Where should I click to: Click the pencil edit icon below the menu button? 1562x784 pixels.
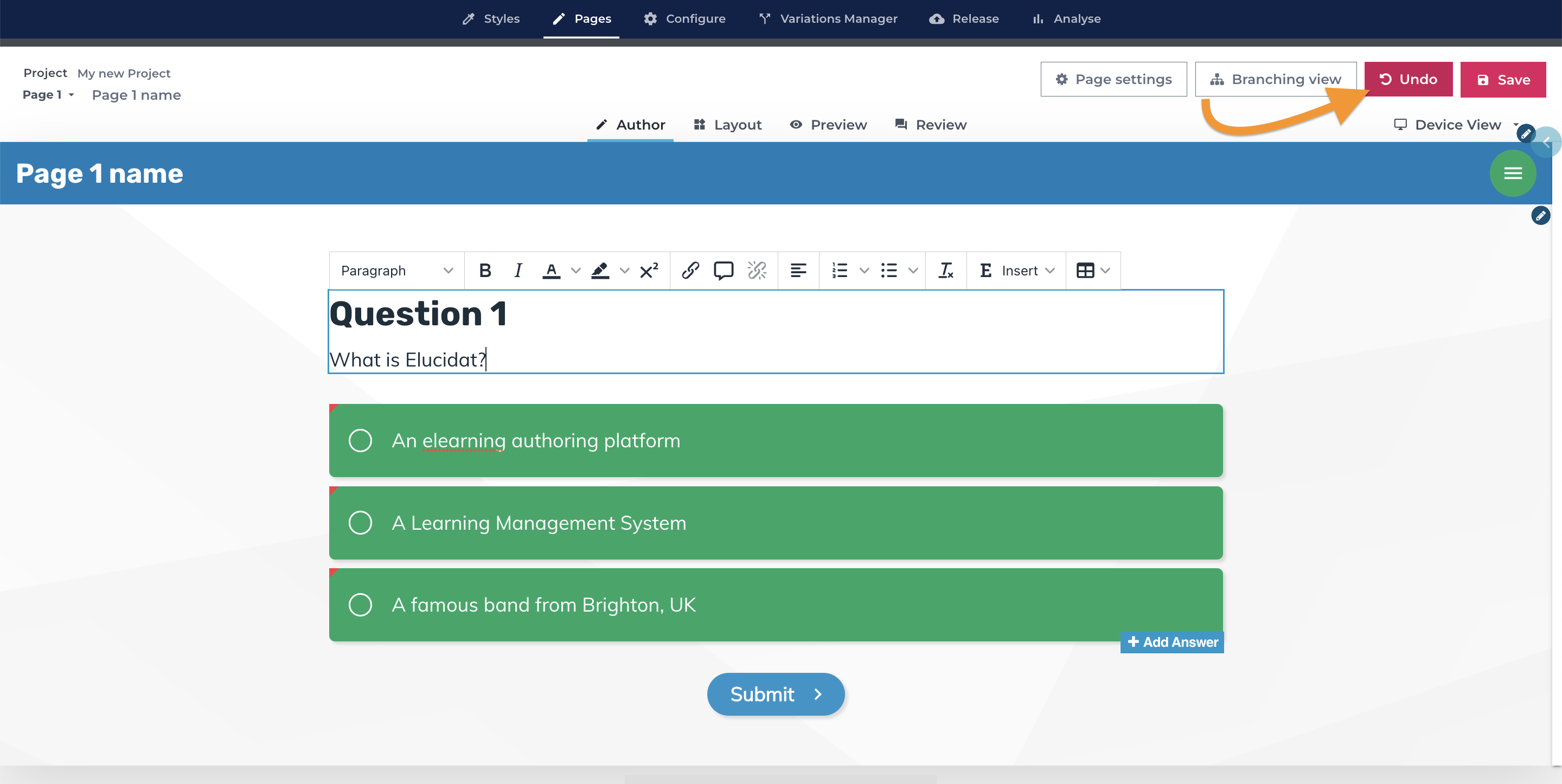pyautogui.click(x=1540, y=215)
